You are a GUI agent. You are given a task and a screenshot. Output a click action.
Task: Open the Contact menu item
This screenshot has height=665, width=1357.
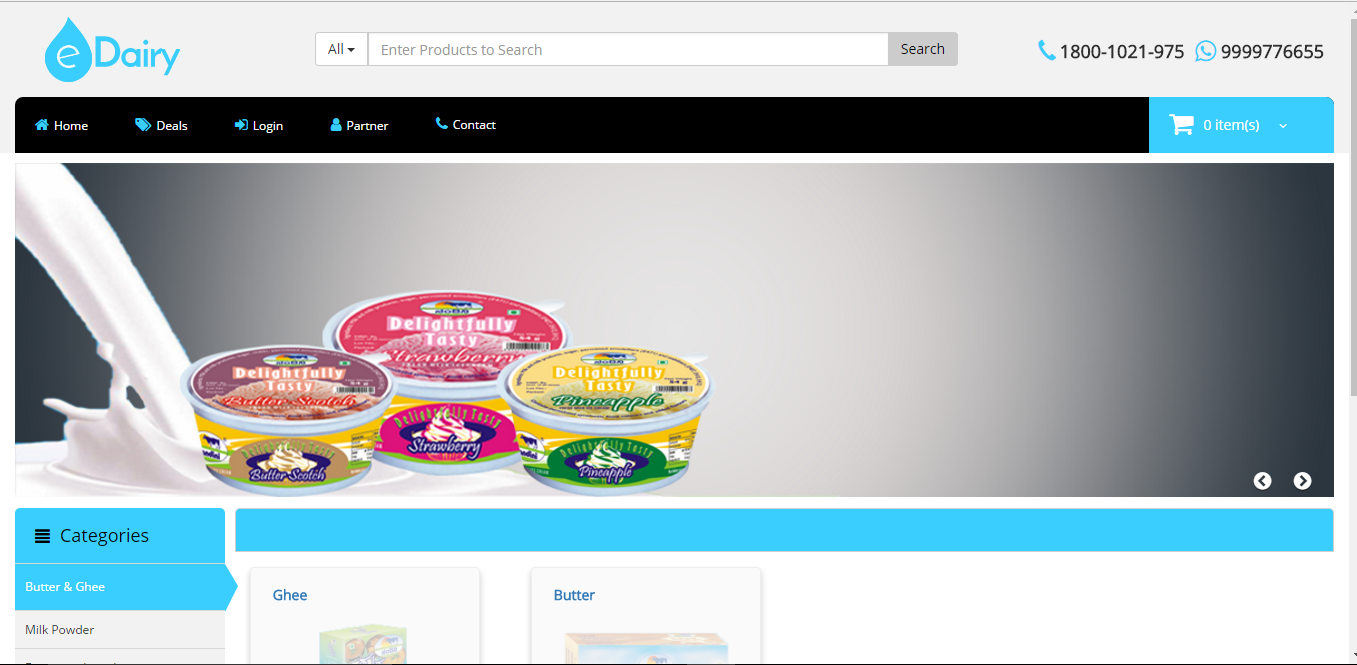click(466, 125)
